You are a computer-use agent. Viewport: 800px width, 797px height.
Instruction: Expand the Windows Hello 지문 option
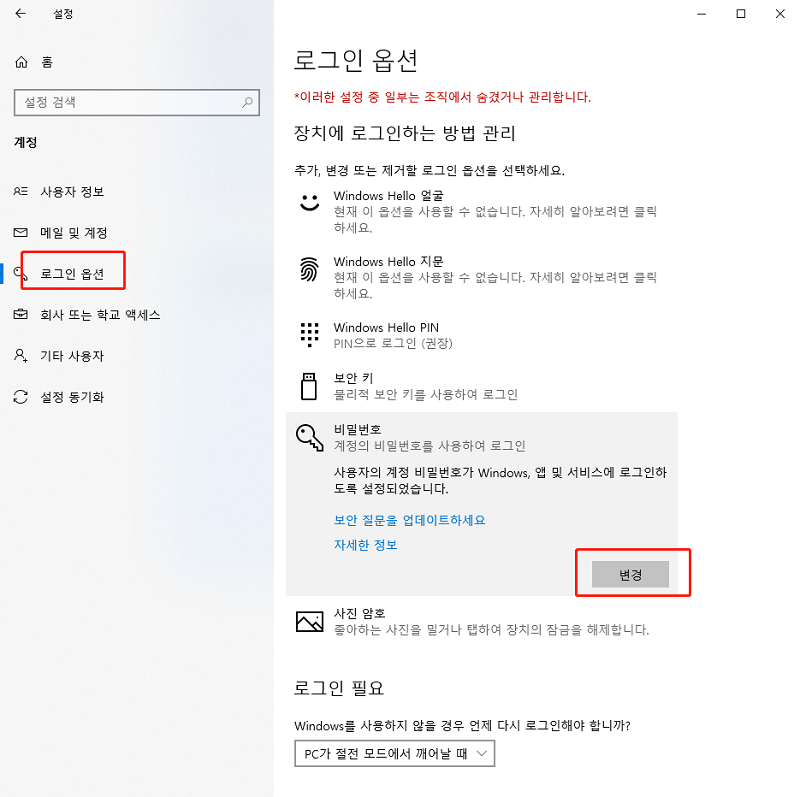click(482, 277)
